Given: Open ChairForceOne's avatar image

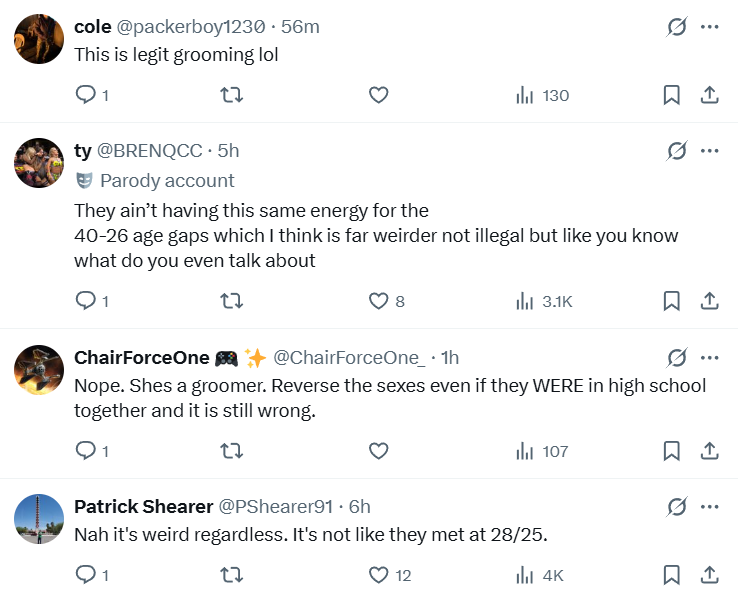Looking at the screenshot, I should [40, 370].
